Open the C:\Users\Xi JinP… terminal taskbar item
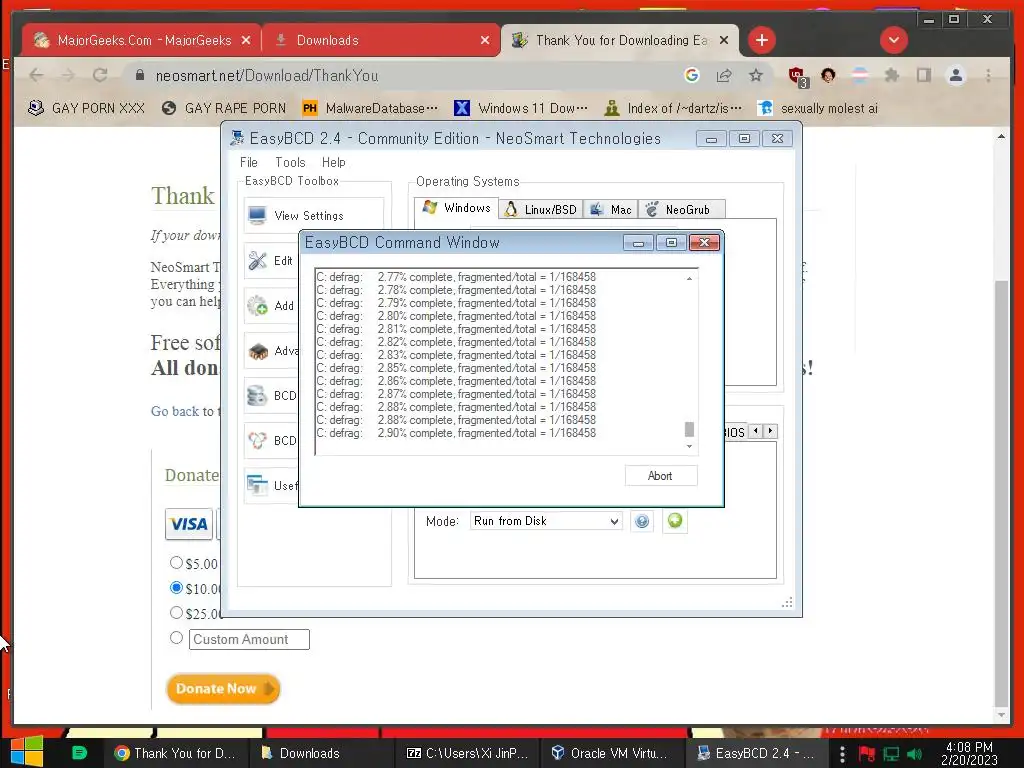 467,753
